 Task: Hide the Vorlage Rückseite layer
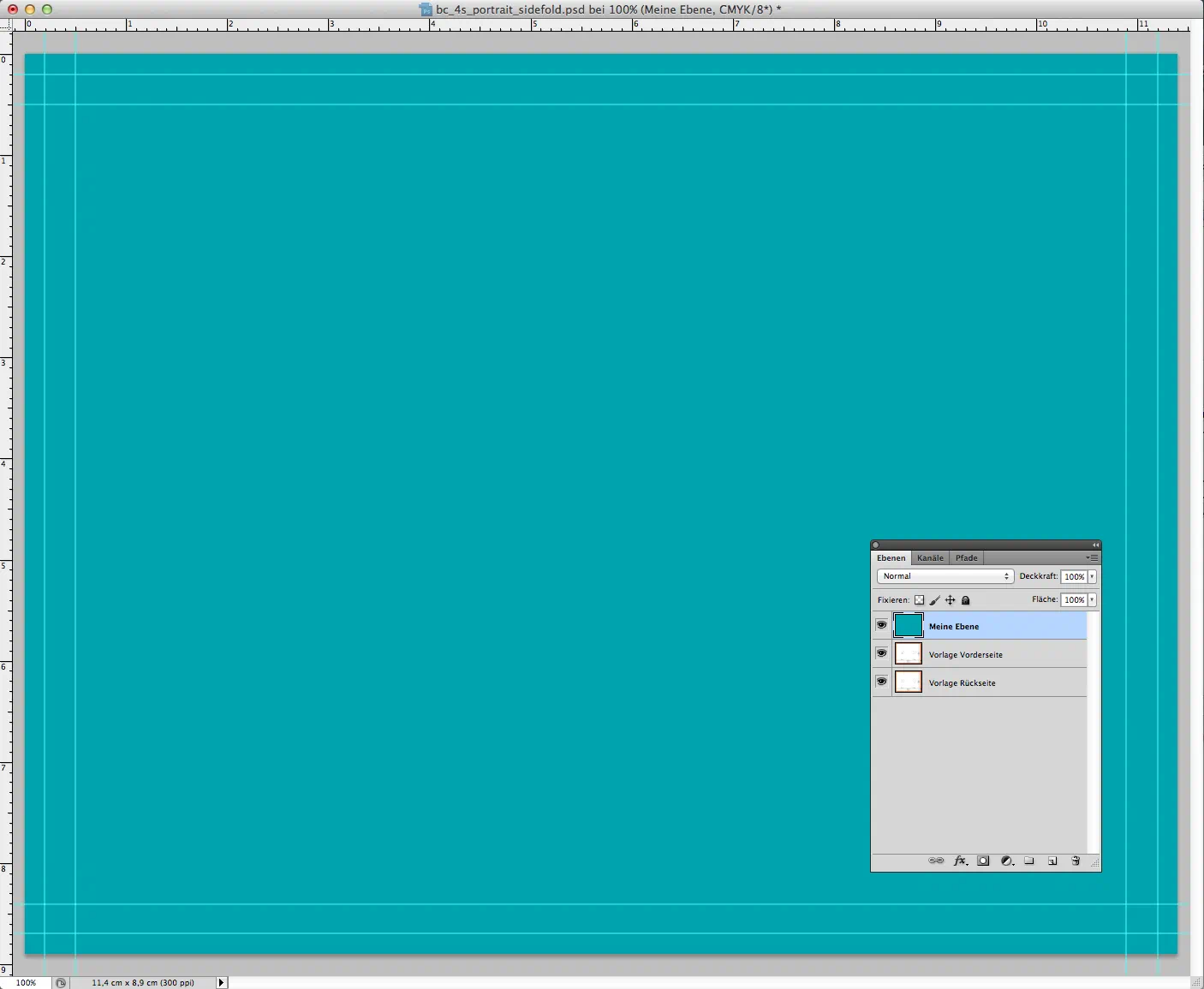point(881,682)
